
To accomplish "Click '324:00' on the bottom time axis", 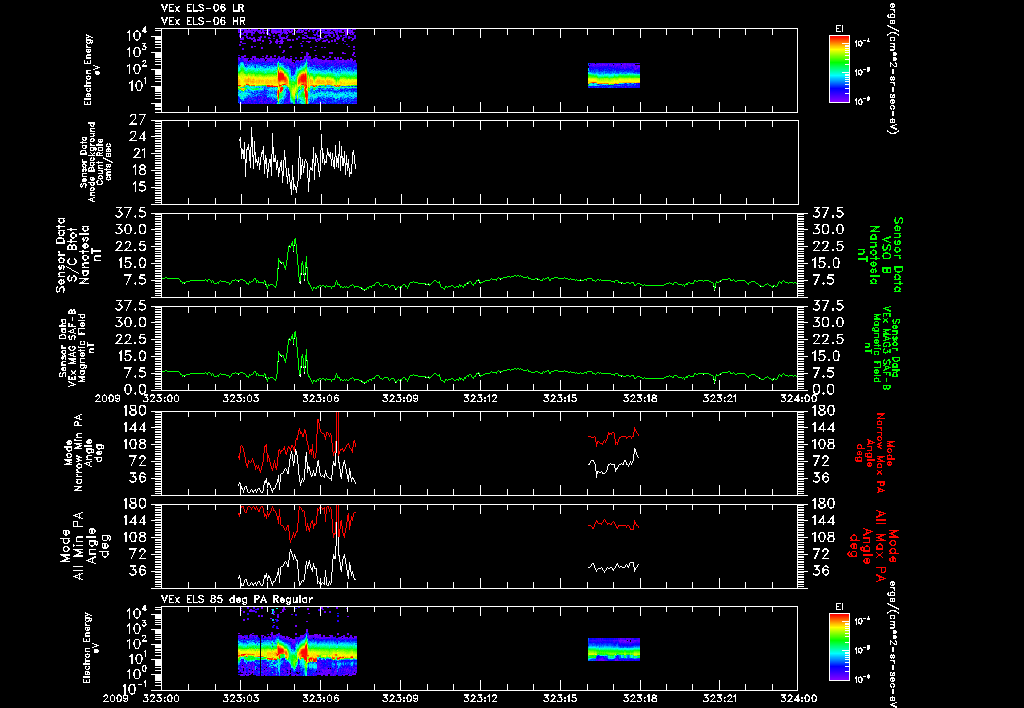I will (x=798, y=698).
